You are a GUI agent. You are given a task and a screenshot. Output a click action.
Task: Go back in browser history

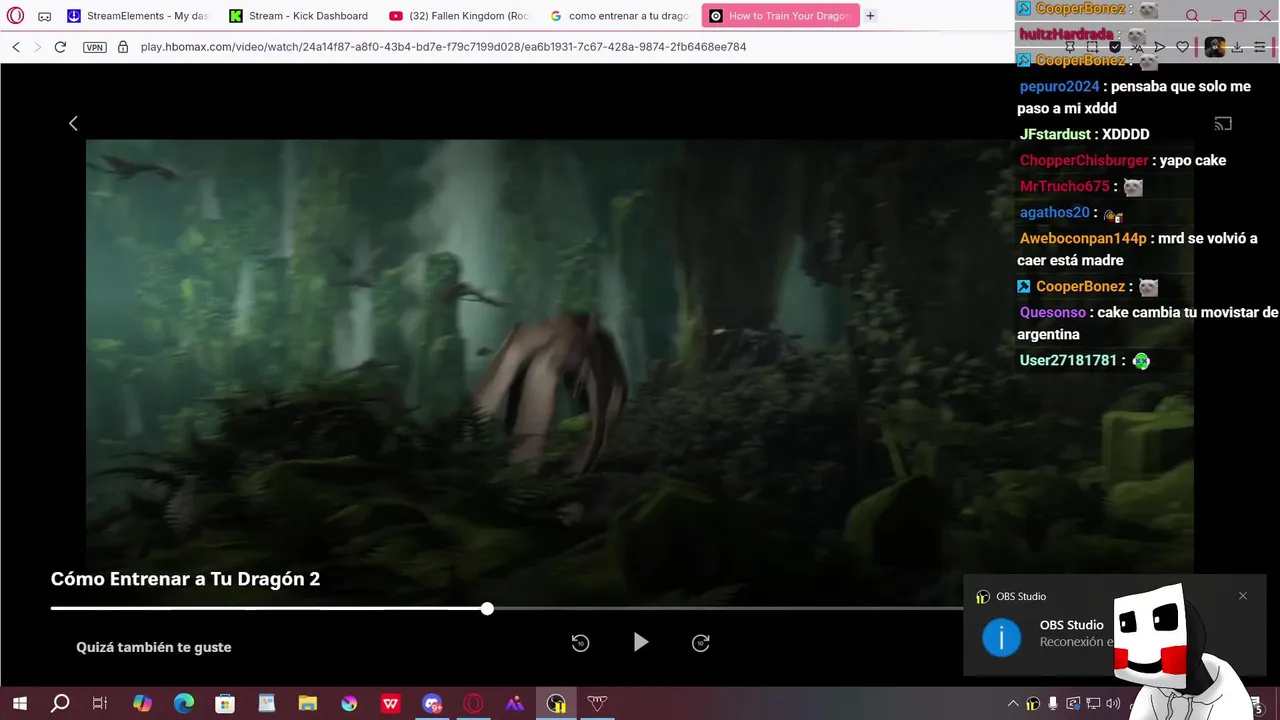[x=16, y=47]
